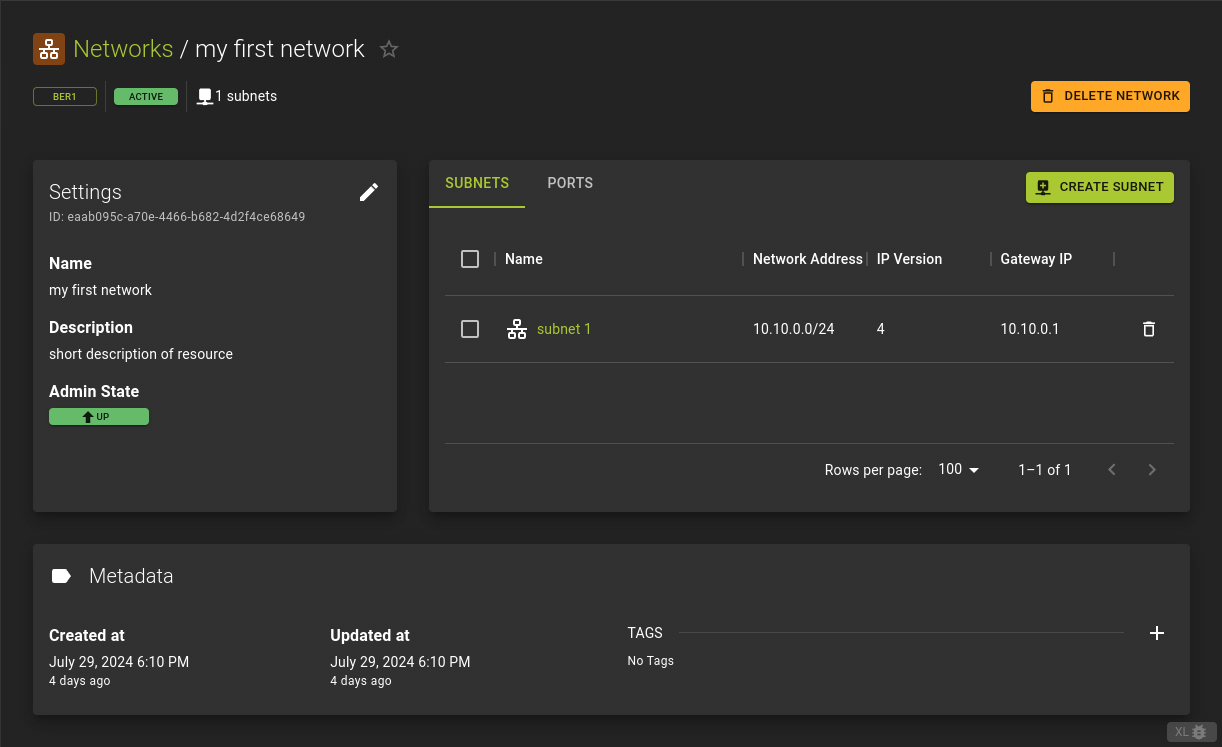
Task: Click the subnets count icon in header
Action: [x=205, y=97]
